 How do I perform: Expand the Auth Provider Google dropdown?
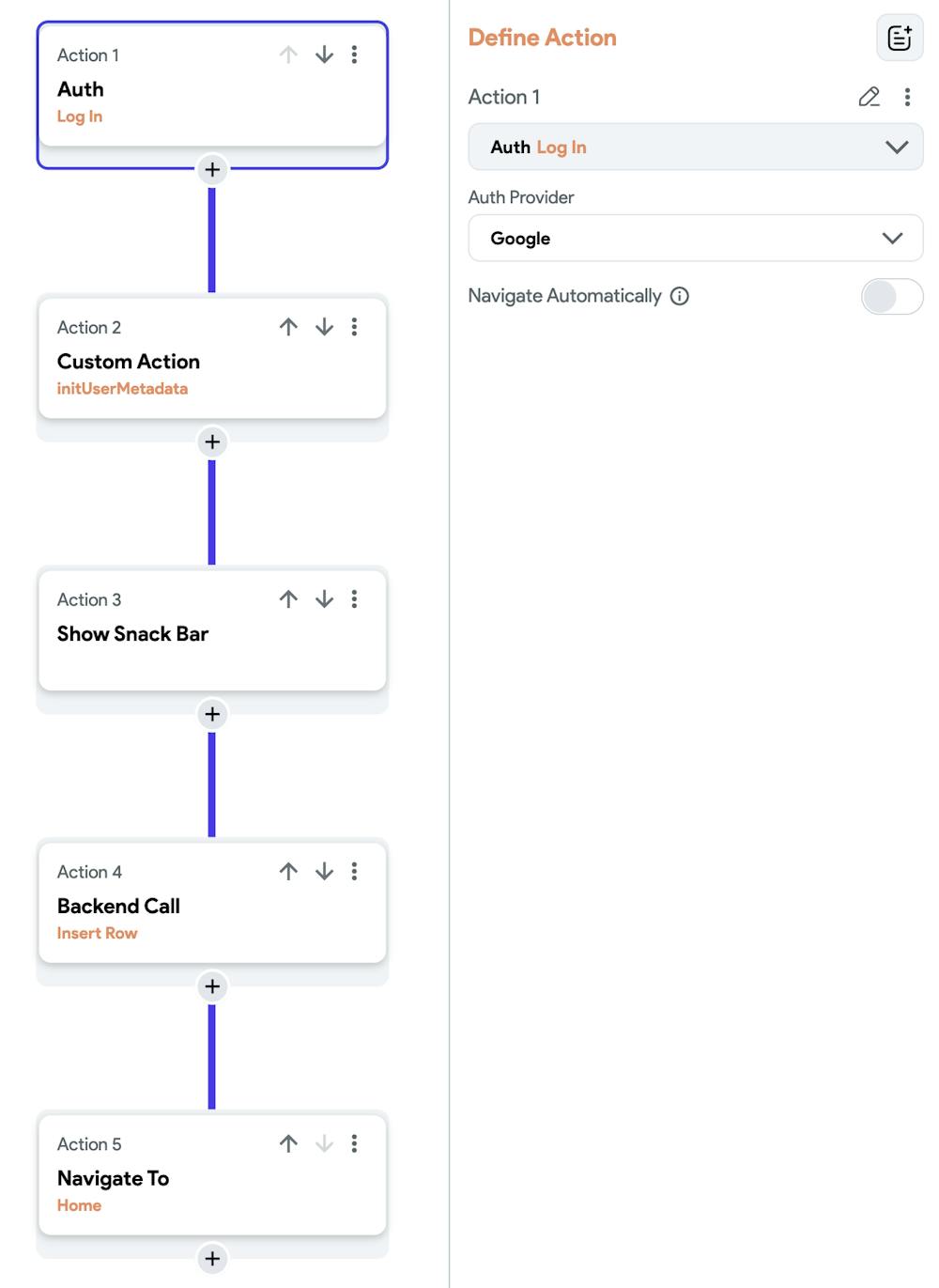(695, 239)
